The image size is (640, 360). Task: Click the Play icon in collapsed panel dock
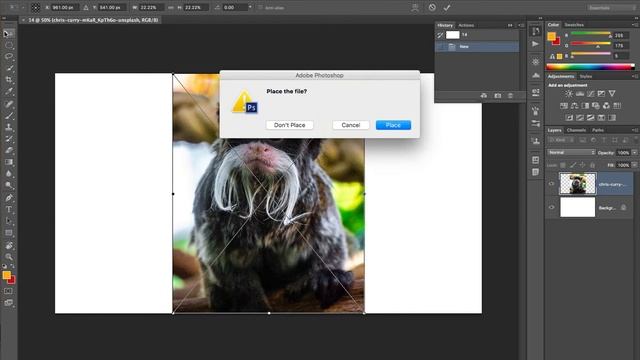tap(536, 44)
